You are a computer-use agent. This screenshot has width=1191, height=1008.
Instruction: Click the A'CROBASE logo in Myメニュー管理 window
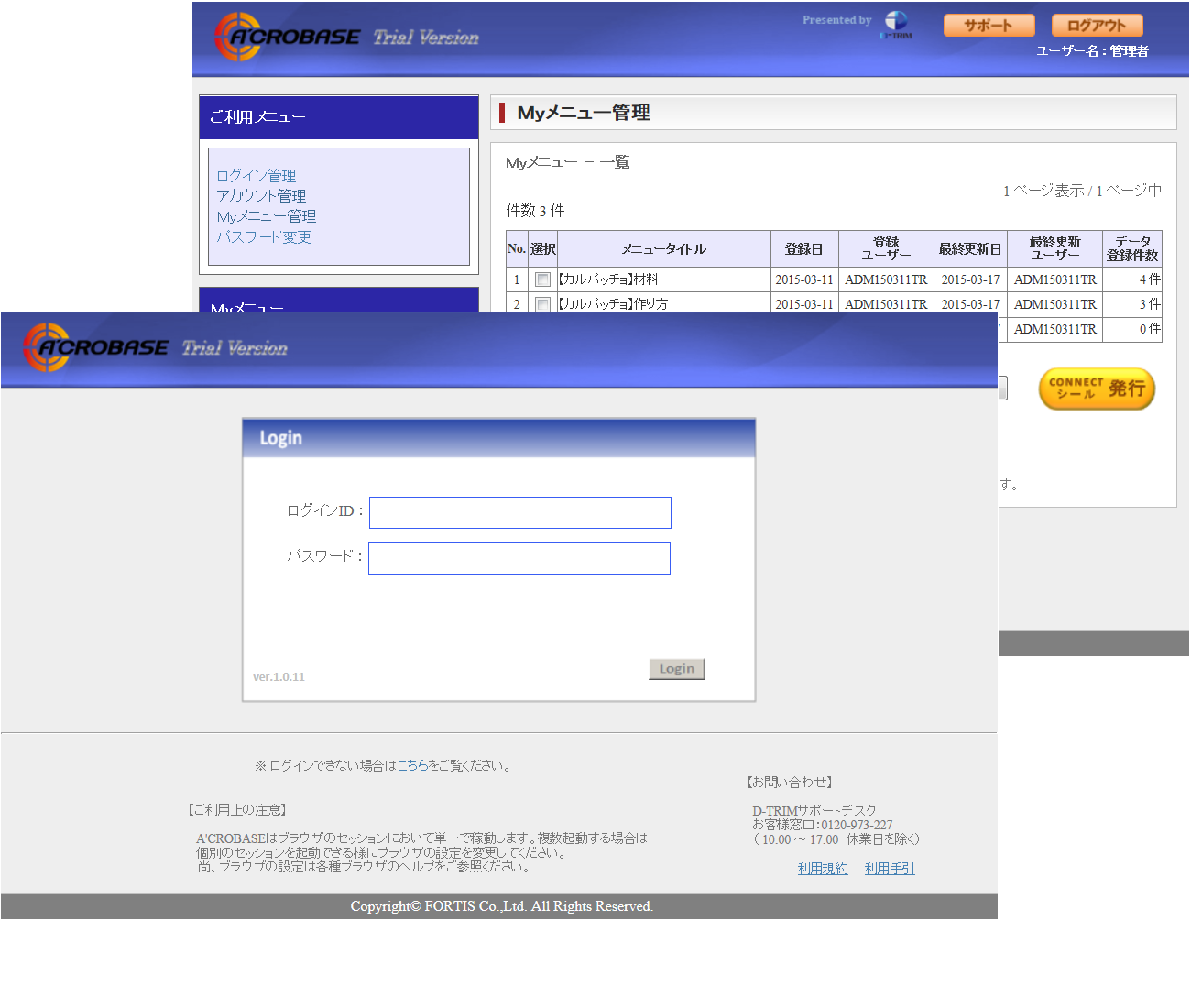click(287, 37)
